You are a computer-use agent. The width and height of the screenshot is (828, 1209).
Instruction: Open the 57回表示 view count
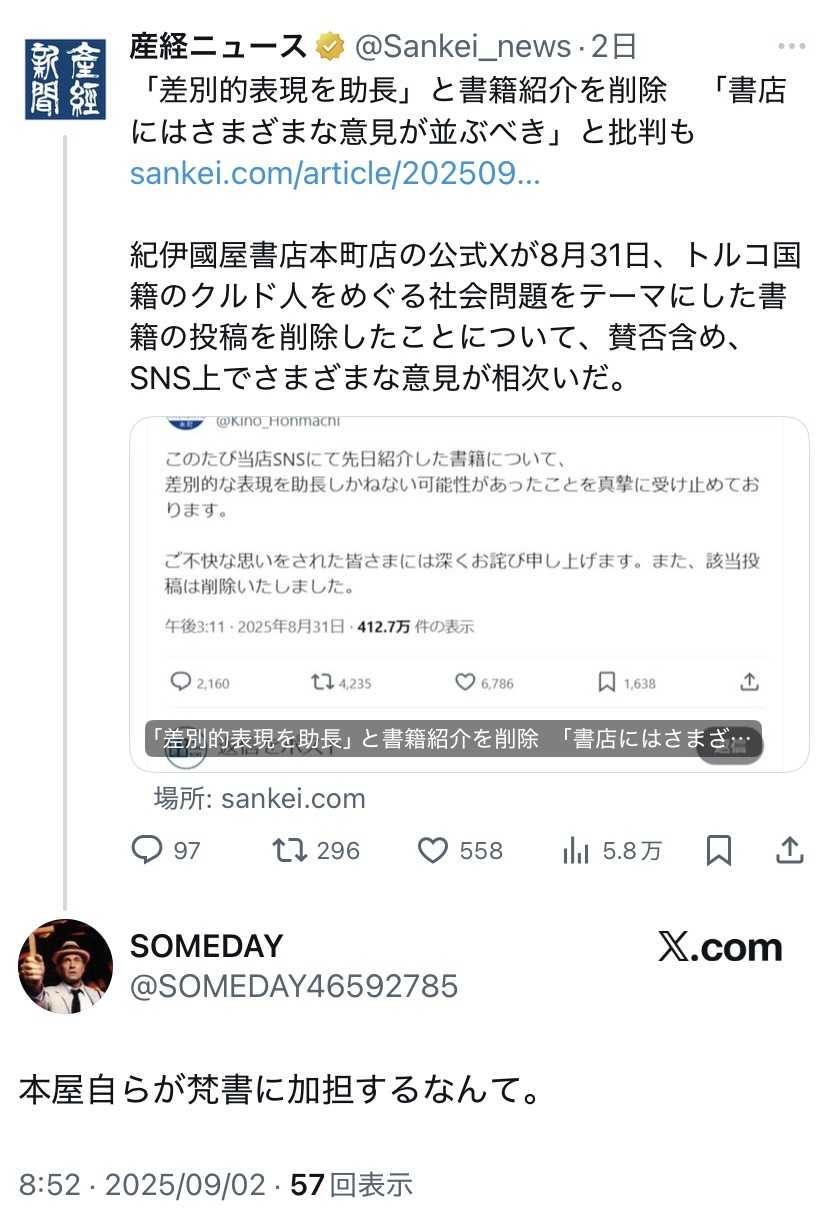351,1185
